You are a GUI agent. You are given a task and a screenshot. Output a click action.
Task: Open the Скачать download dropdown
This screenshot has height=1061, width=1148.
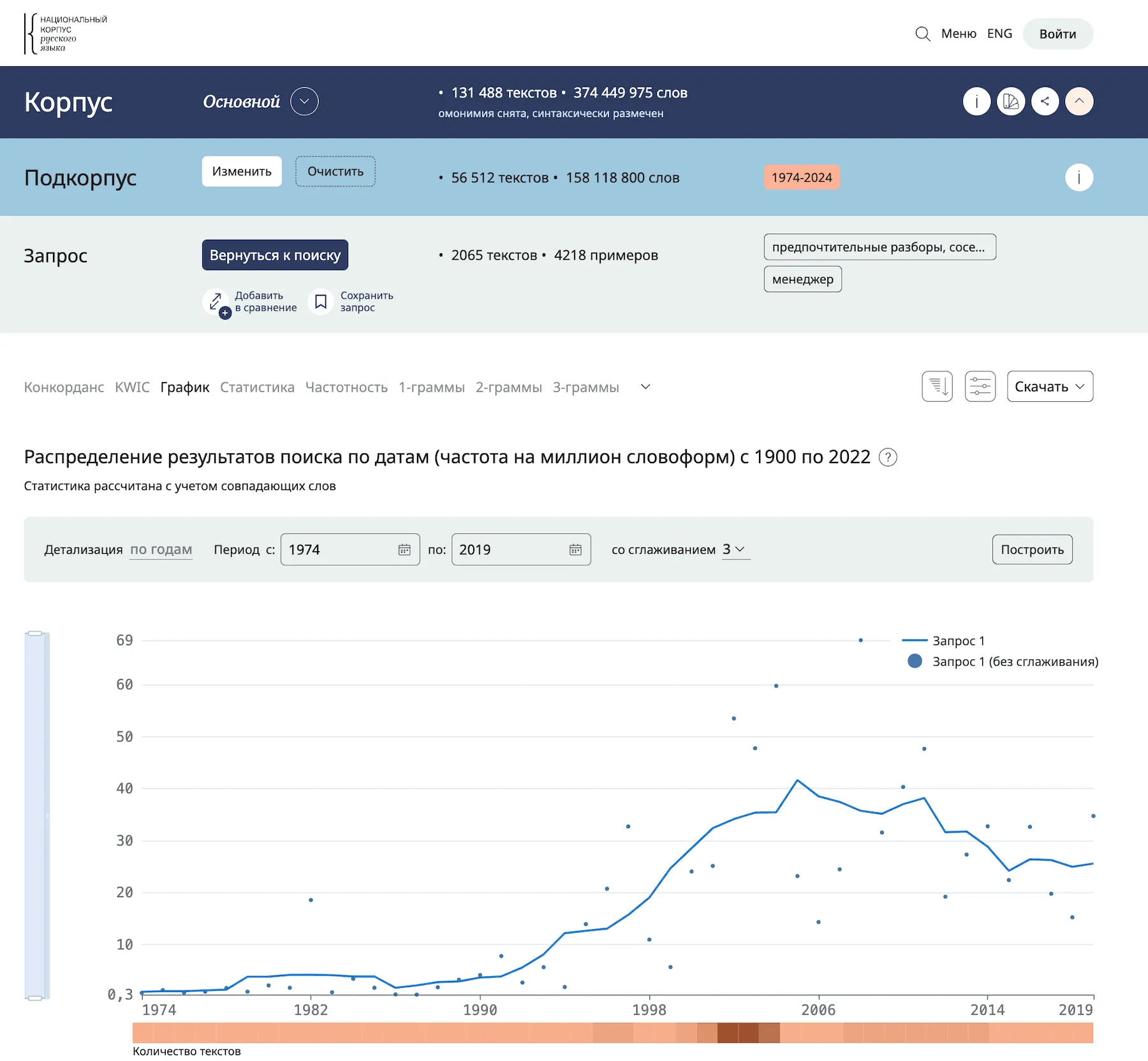tap(1050, 387)
